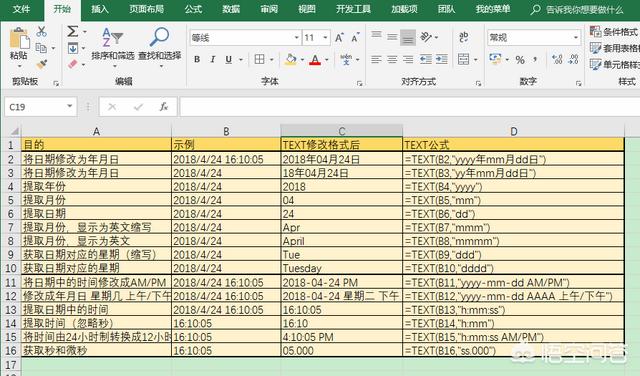Click Tell me what you want search
Viewport: 640px width, 376px height.
[x=578, y=9]
